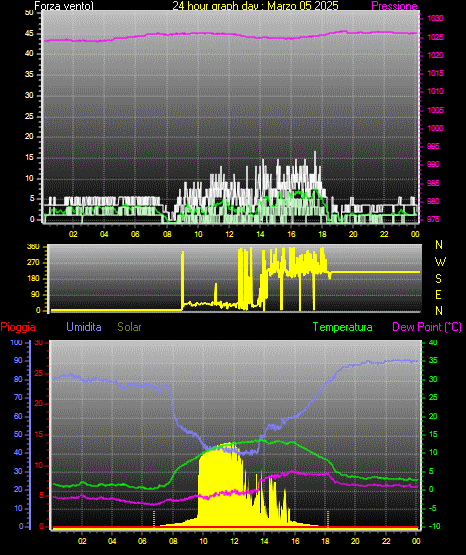This screenshot has width=466, height=555.
Task: Click the 12 hour mark on wind graph
Action: tap(229, 234)
